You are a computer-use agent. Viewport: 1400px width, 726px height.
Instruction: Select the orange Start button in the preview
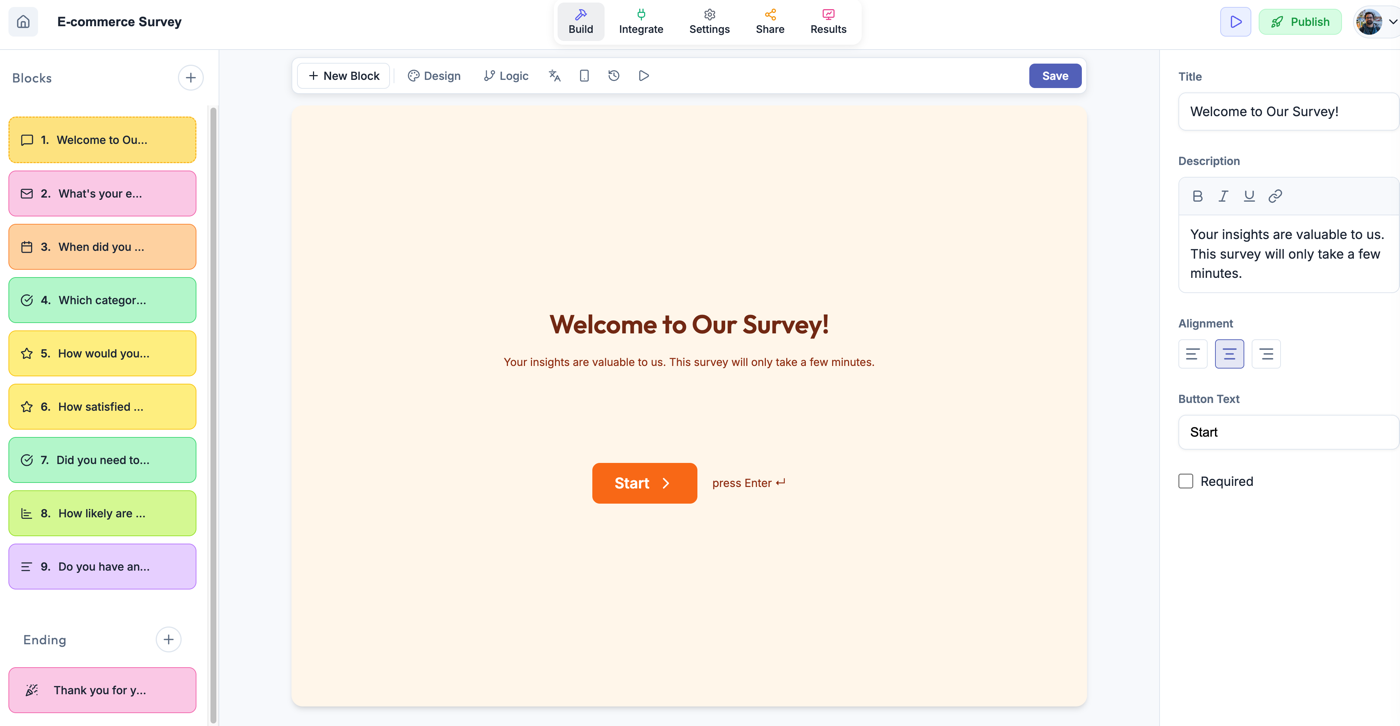click(644, 483)
